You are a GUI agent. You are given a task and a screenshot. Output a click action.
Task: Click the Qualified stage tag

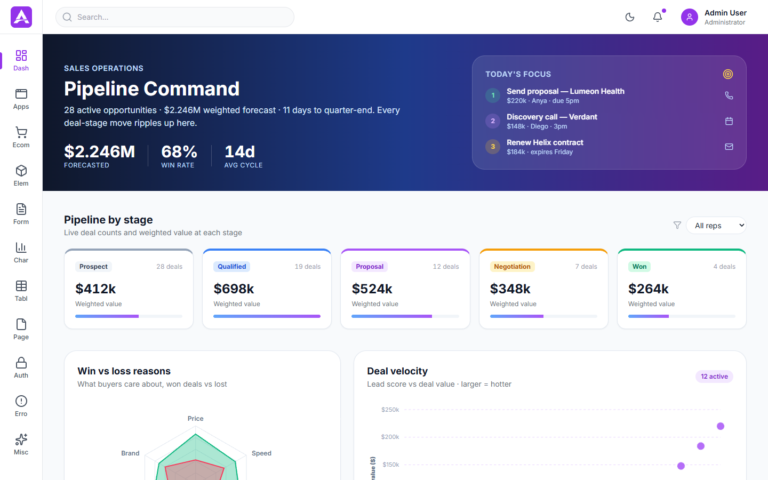coord(232,266)
